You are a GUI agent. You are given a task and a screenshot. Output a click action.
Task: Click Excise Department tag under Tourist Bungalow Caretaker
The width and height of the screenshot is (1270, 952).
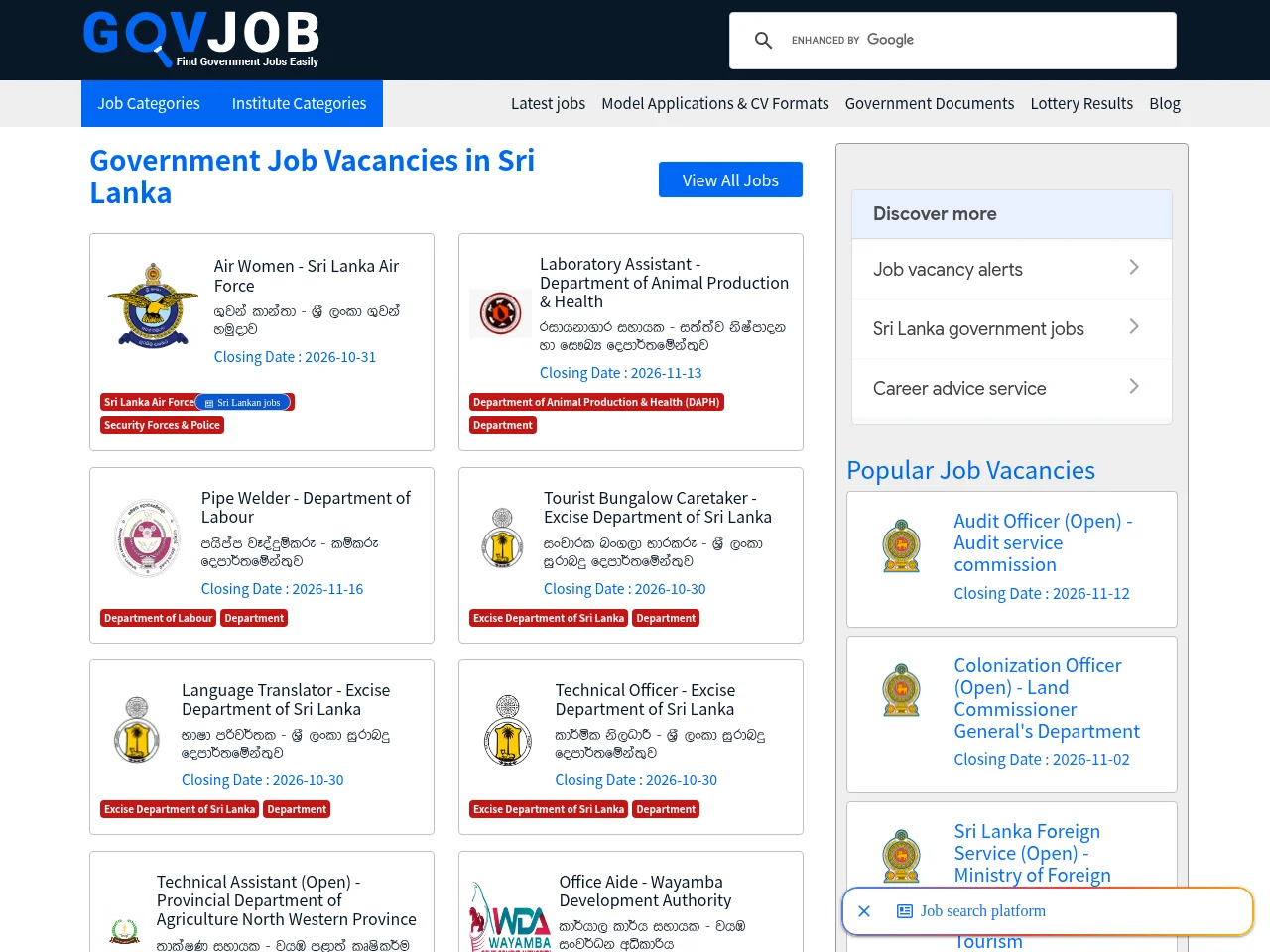click(549, 618)
